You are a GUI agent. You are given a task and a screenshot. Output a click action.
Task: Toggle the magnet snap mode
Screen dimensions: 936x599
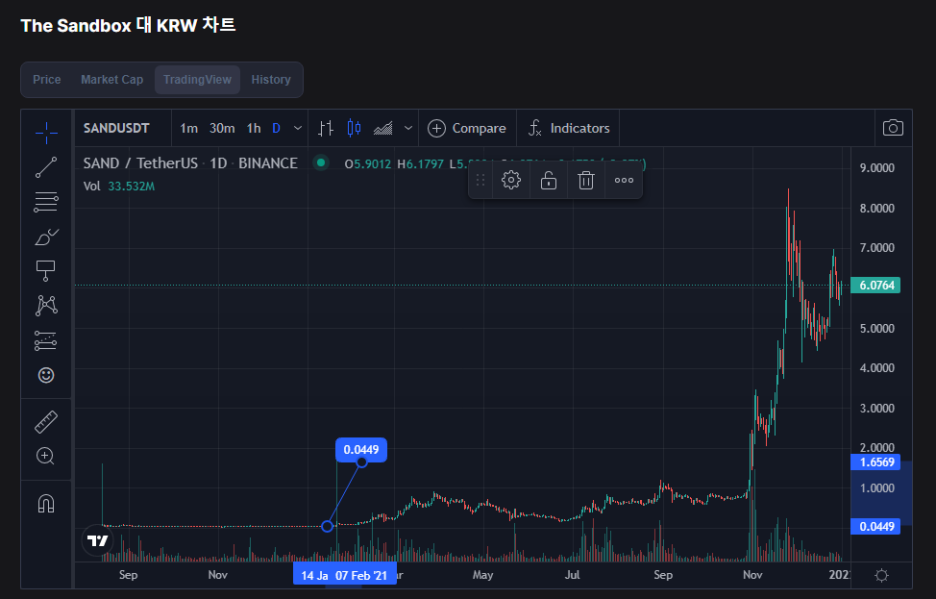46,503
